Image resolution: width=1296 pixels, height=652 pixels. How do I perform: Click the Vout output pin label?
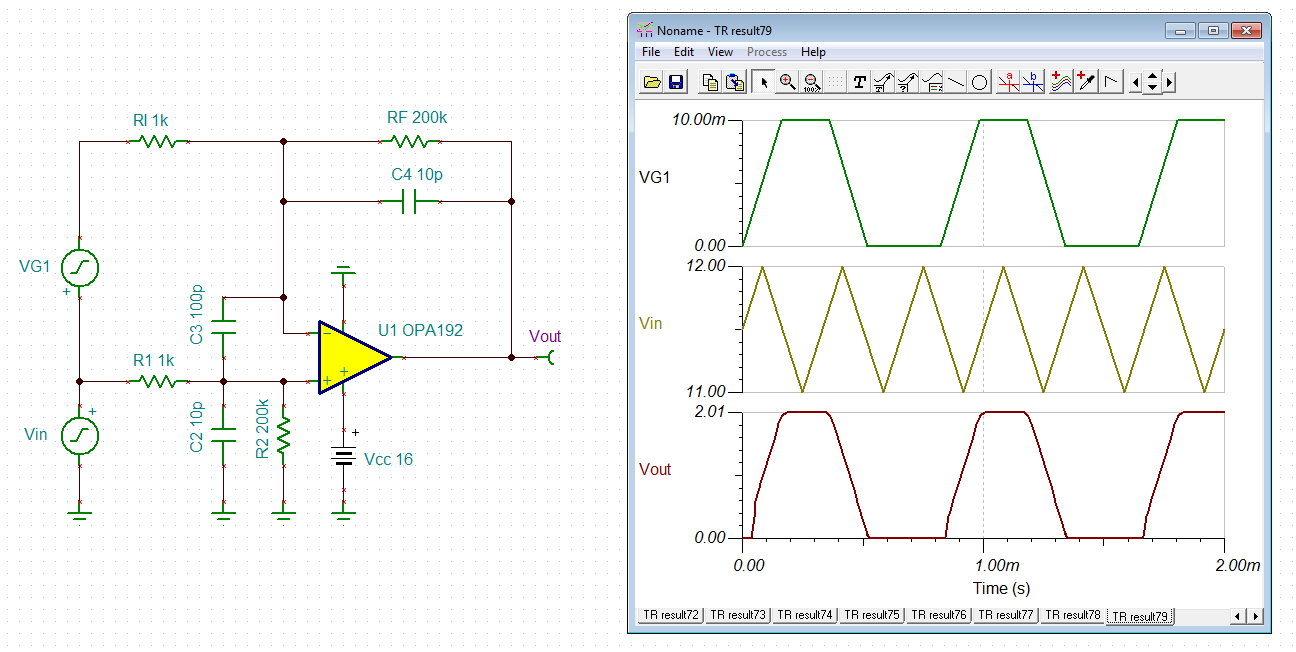pos(545,337)
